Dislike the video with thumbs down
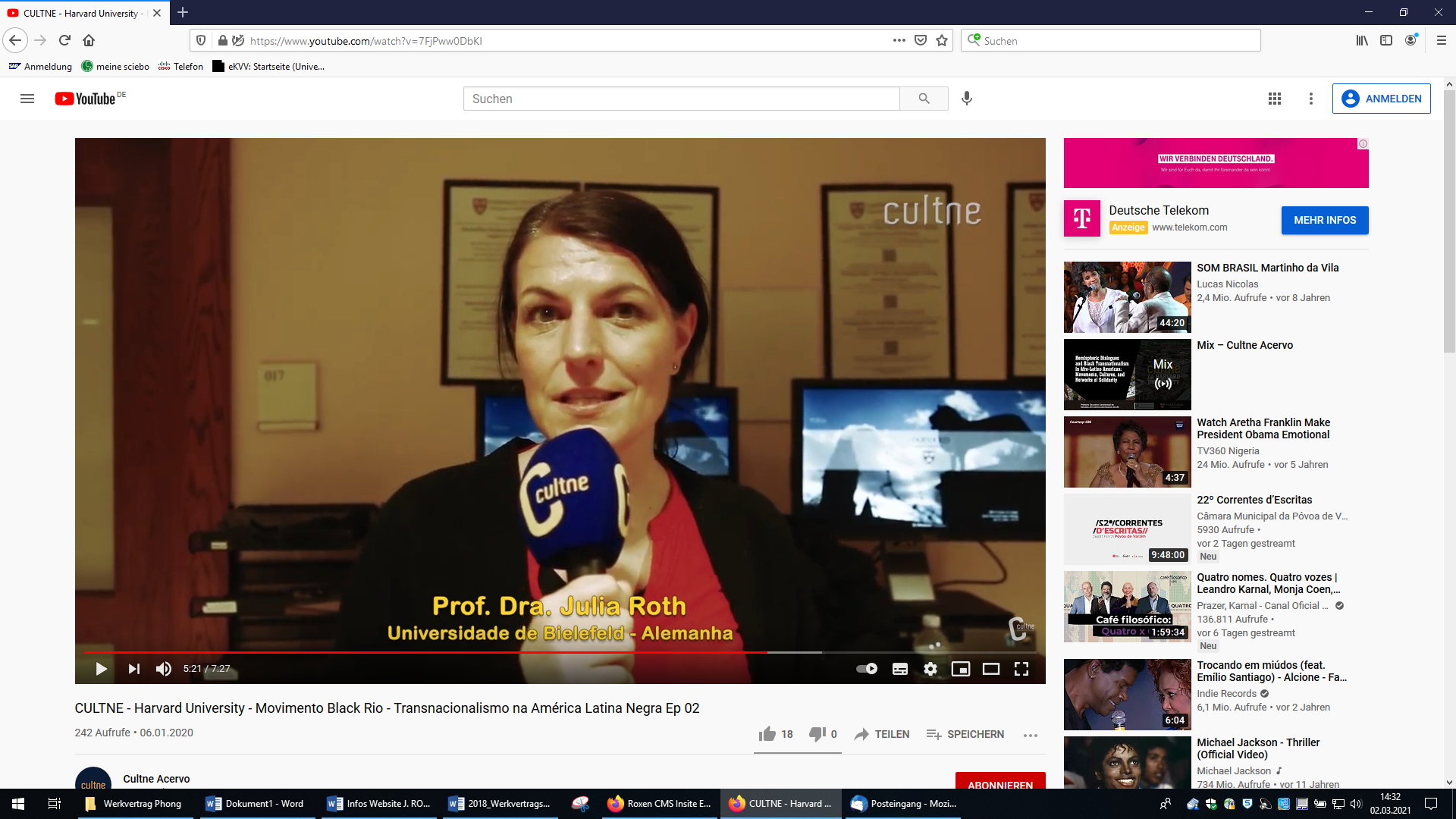The height and width of the screenshot is (819, 1456). coord(823,734)
